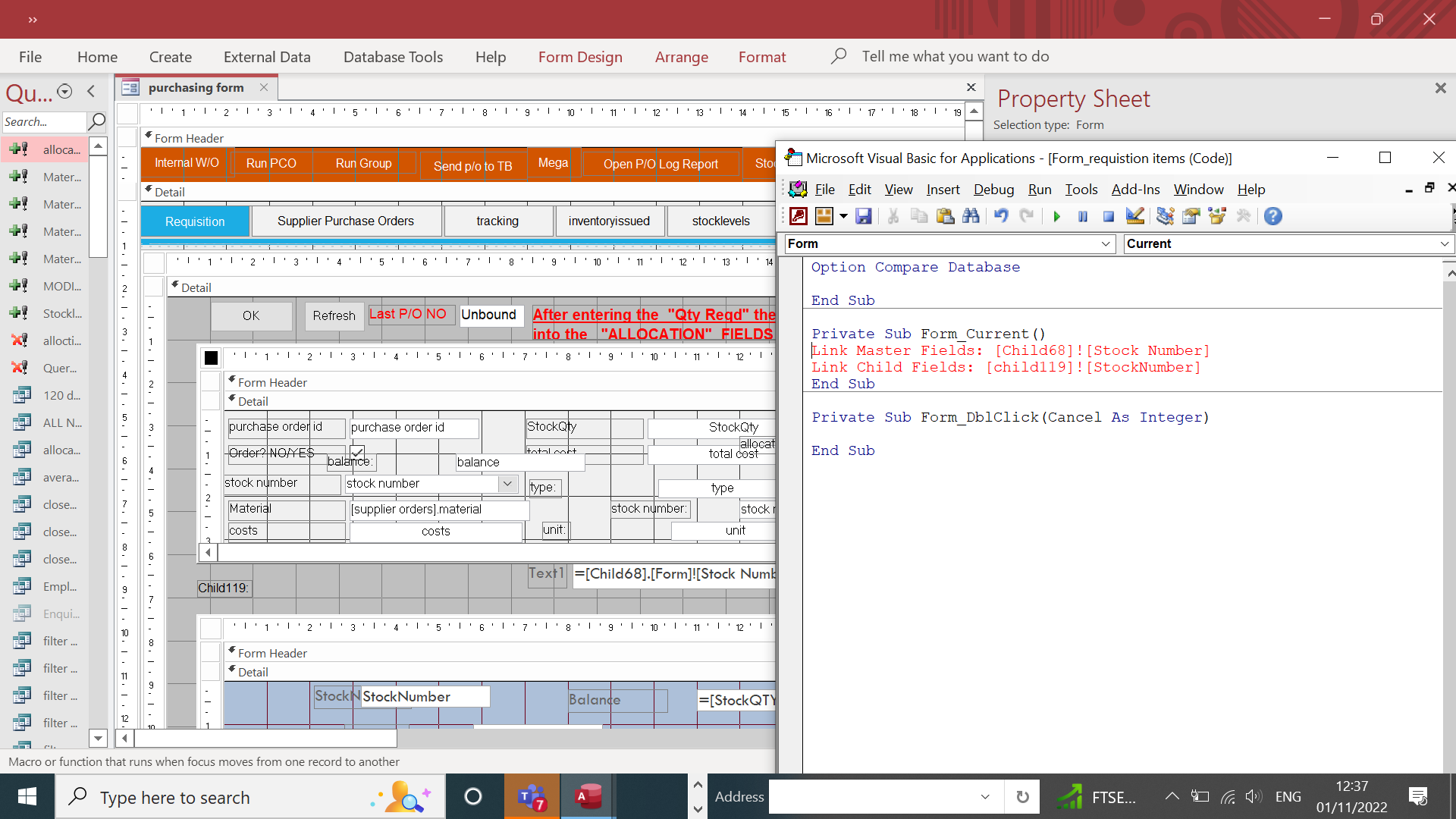The height and width of the screenshot is (819, 1456).
Task: Click the Internal W/O button
Action: [x=187, y=163]
